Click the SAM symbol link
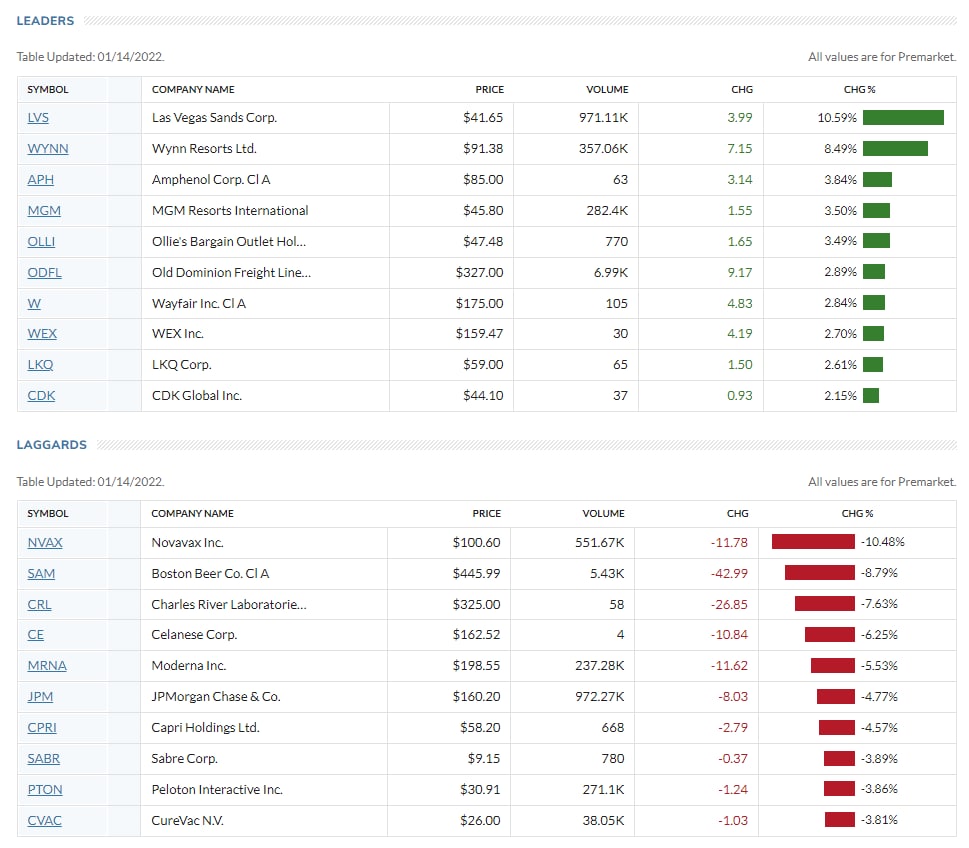Screen dimensions: 969x848 41,574
